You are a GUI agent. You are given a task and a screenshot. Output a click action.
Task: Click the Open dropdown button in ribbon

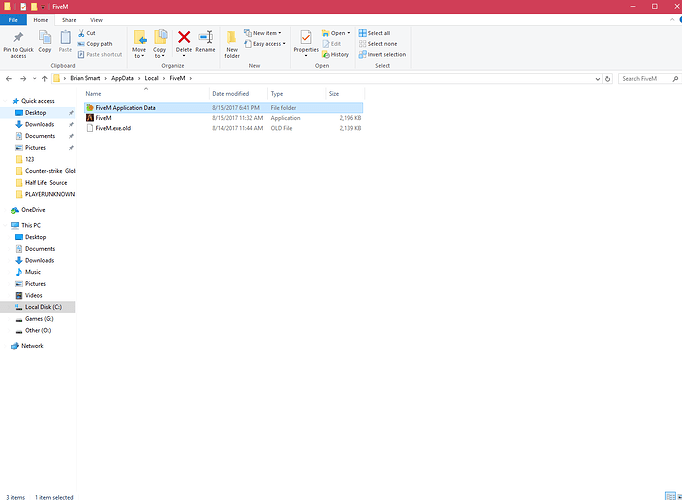336,33
